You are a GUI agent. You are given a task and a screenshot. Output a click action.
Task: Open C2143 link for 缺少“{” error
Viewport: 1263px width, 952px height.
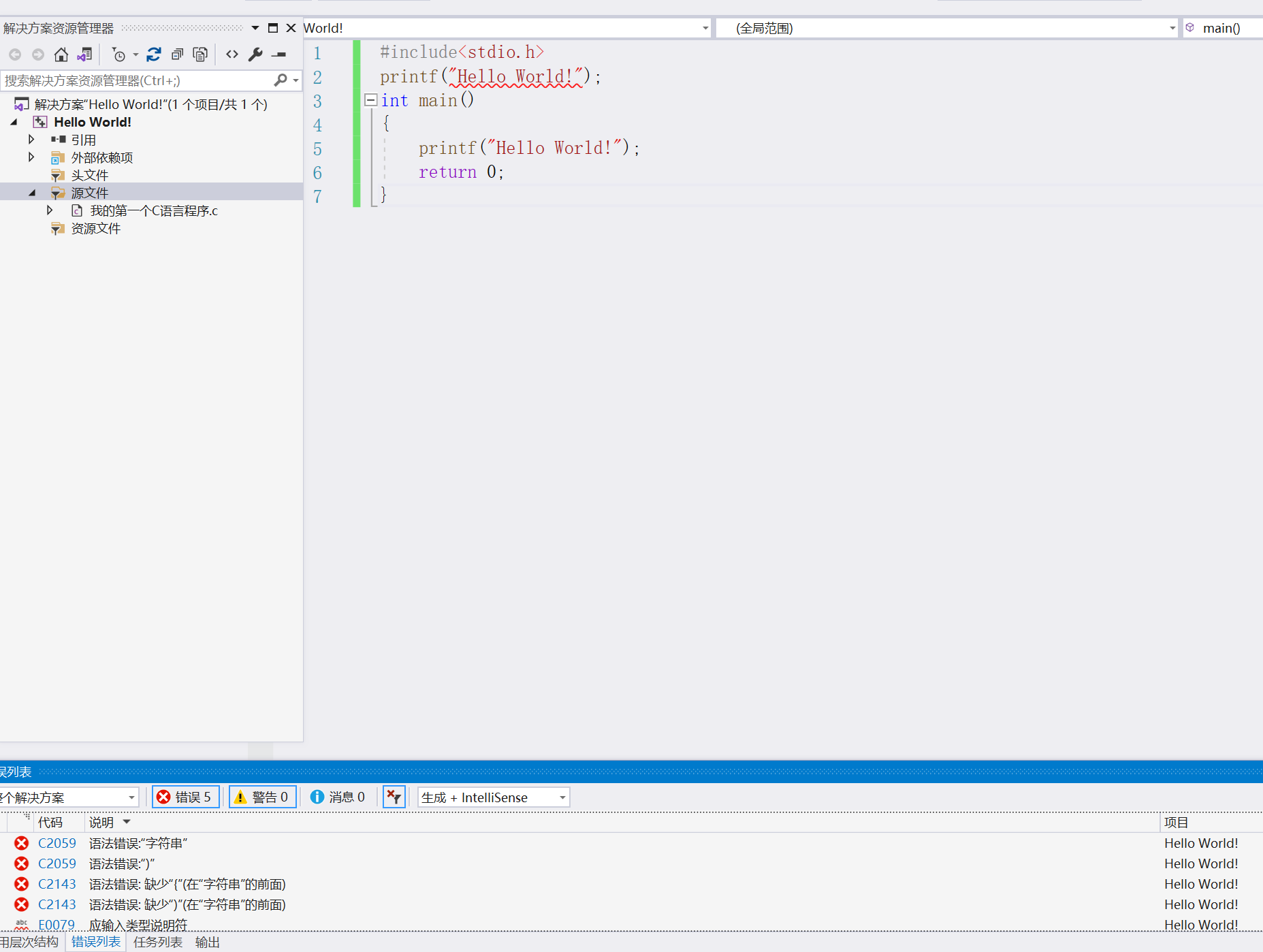[57, 884]
